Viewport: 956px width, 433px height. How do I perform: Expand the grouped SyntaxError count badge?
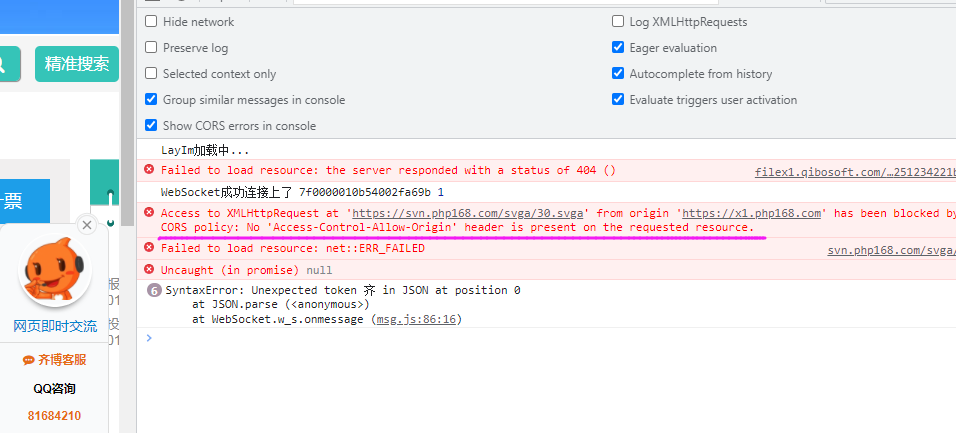point(154,291)
